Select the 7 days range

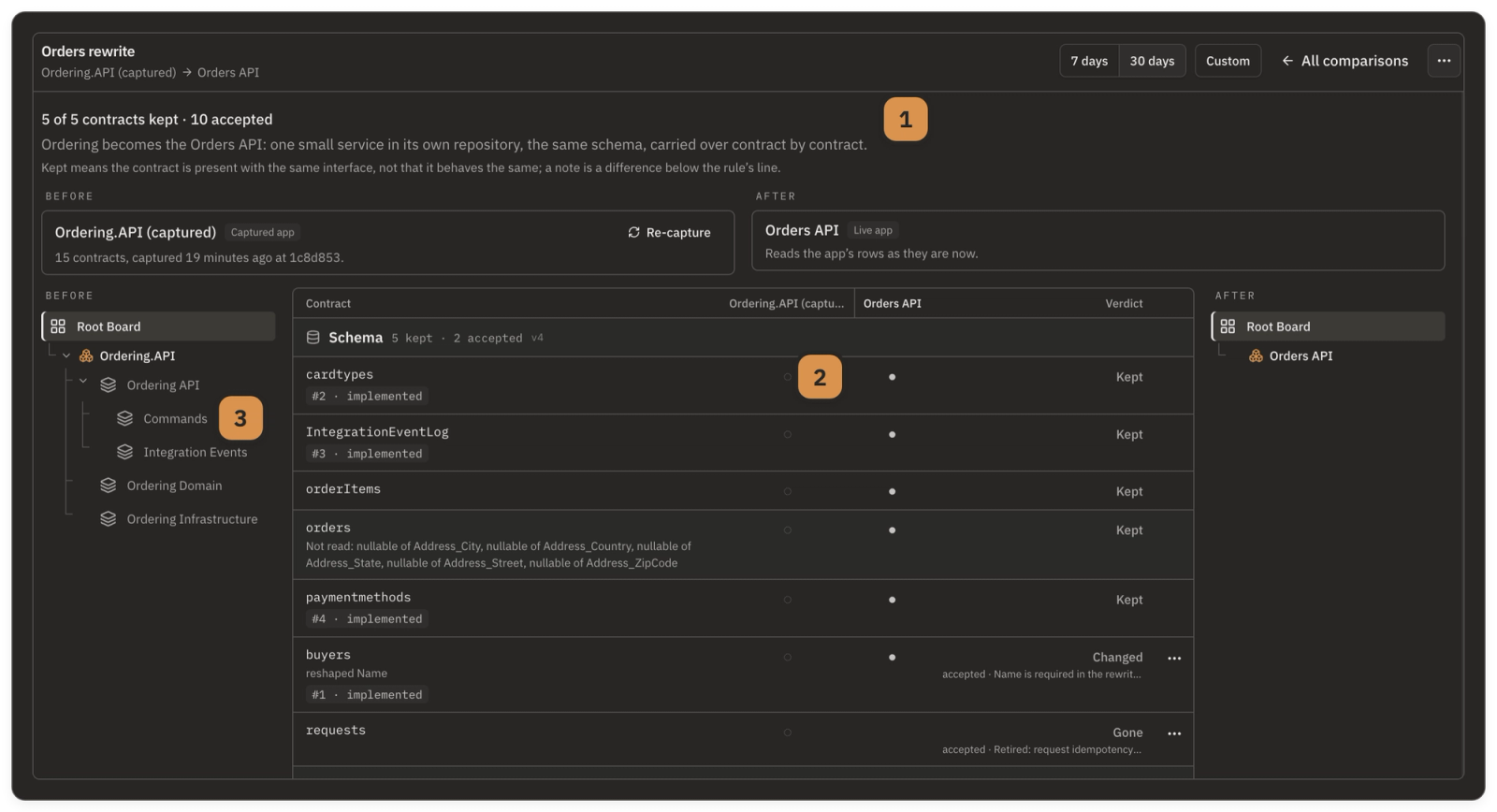pyautogui.click(x=1089, y=61)
